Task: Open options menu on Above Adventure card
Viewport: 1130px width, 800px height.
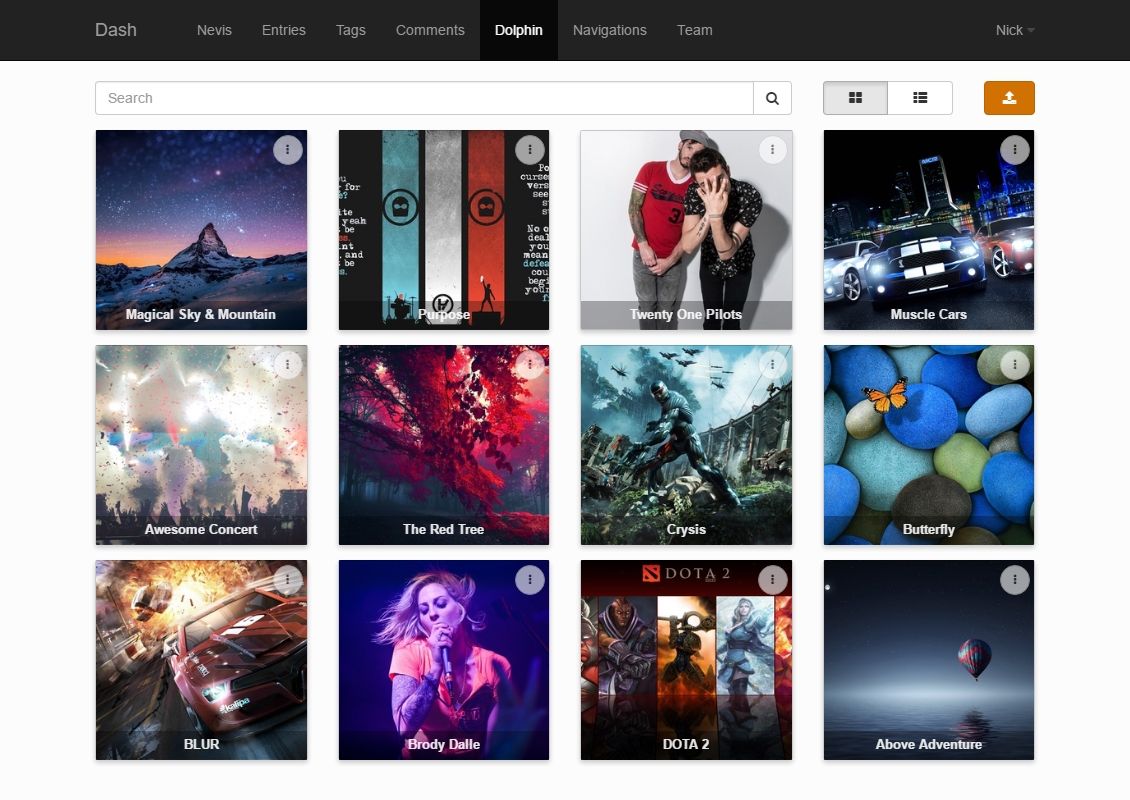Action: pos(1015,579)
